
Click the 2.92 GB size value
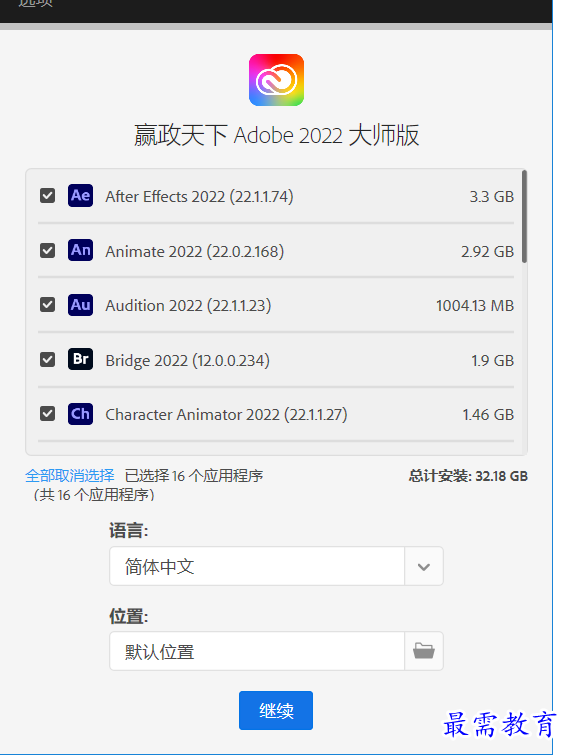point(487,252)
